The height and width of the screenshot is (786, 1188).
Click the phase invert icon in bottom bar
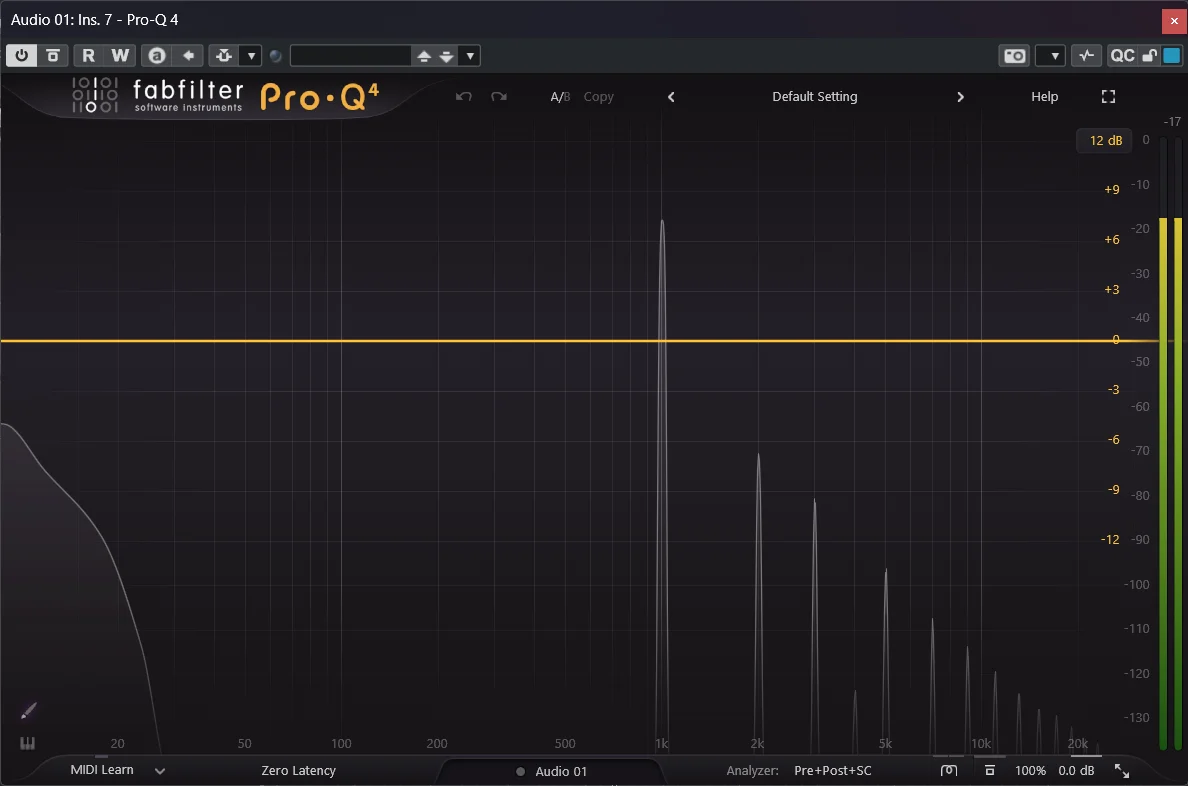click(949, 770)
